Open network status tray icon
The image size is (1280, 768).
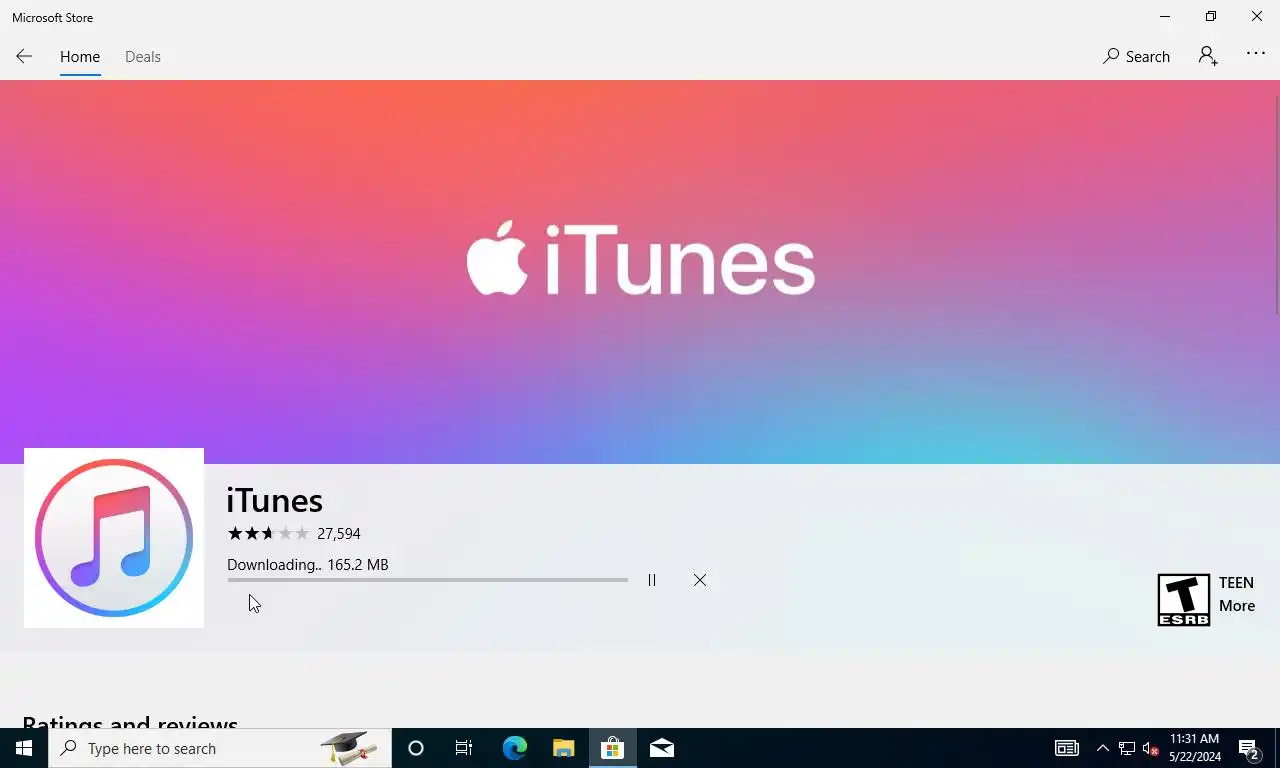[x=1126, y=748]
